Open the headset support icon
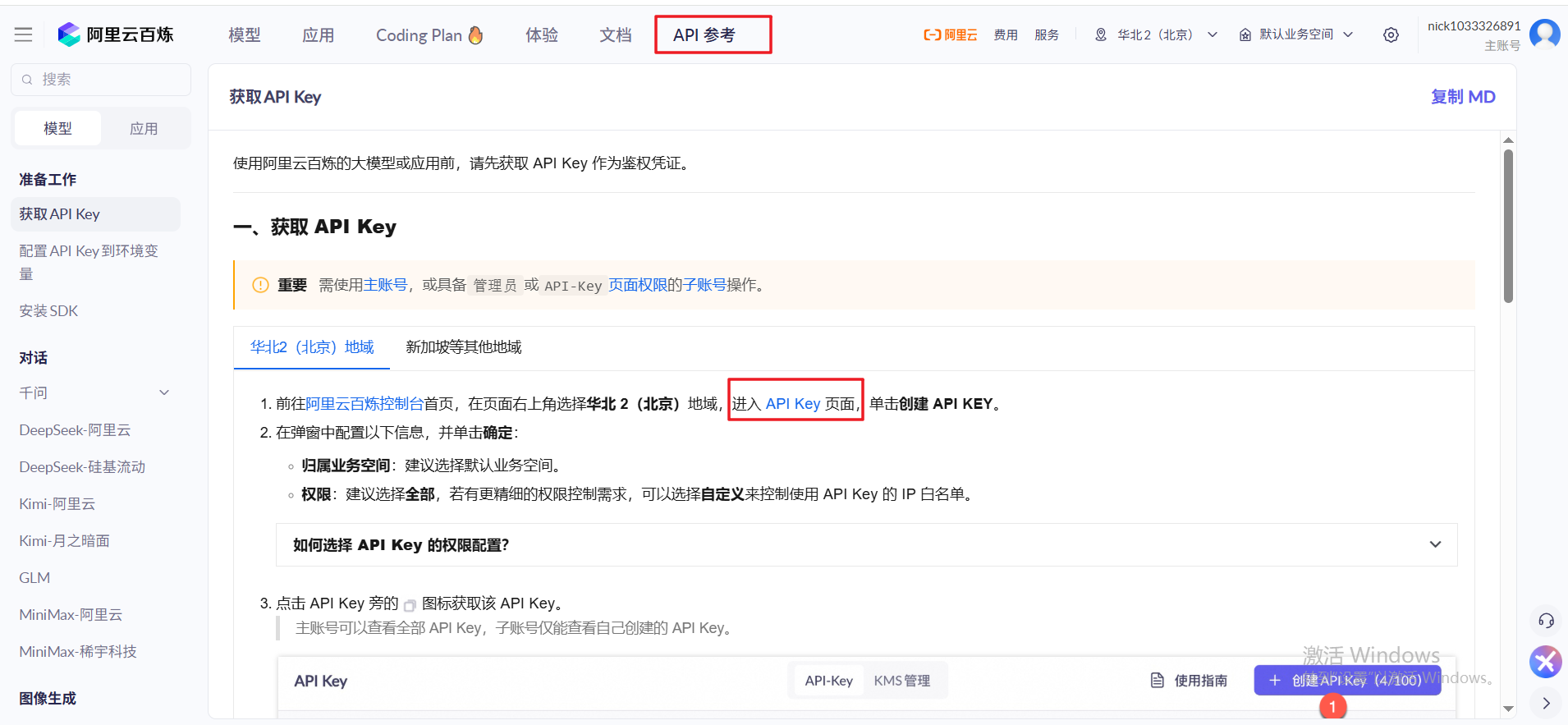The width and height of the screenshot is (1568, 725). pyautogui.click(x=1546, y=621)
